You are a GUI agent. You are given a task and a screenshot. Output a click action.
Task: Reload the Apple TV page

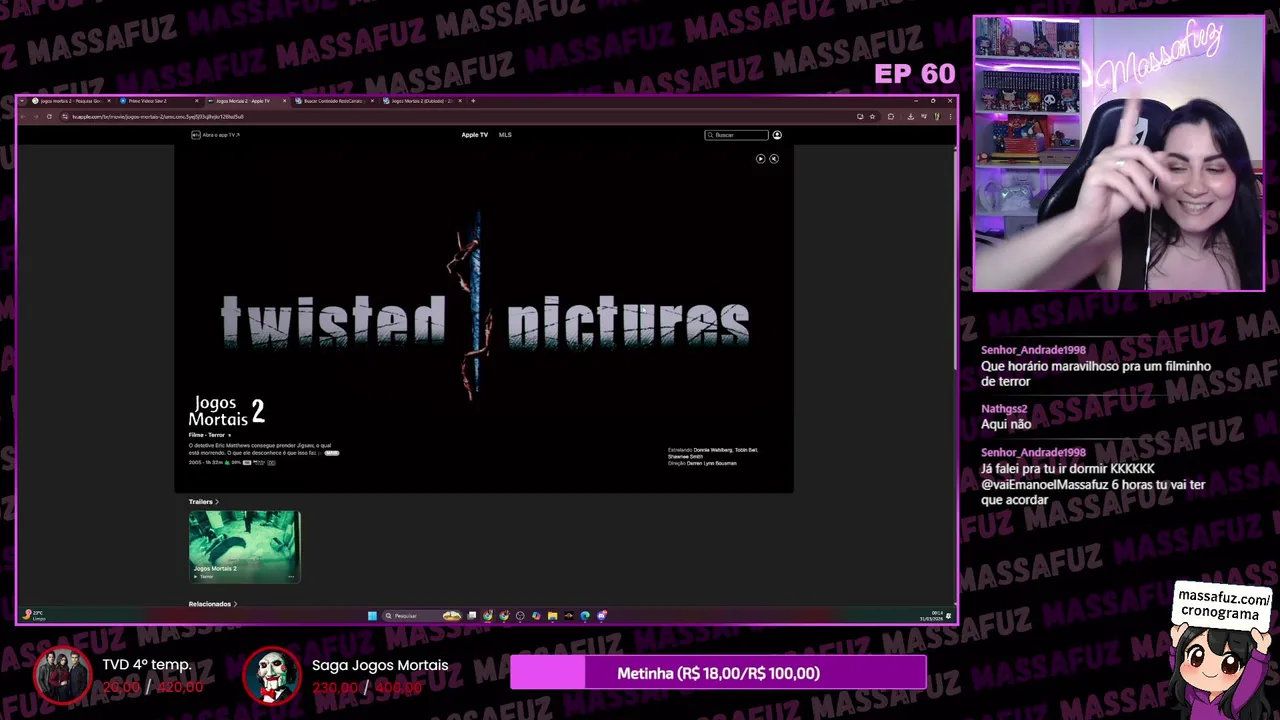pyautogui.click(x=49, y=117)
